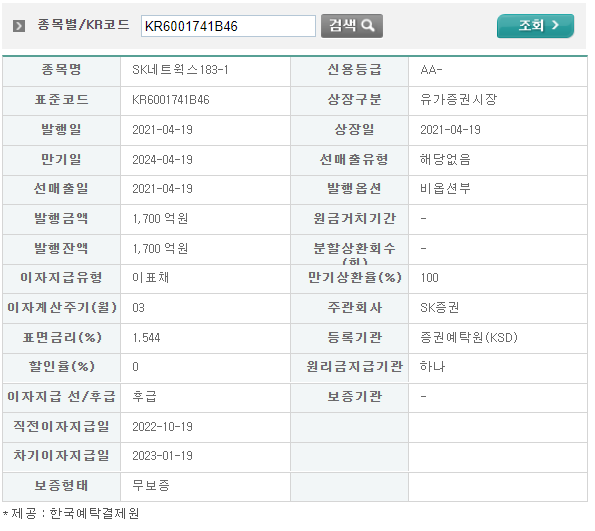Click the 검색 search button
595x531 pixels.
[x=351, y=26]
